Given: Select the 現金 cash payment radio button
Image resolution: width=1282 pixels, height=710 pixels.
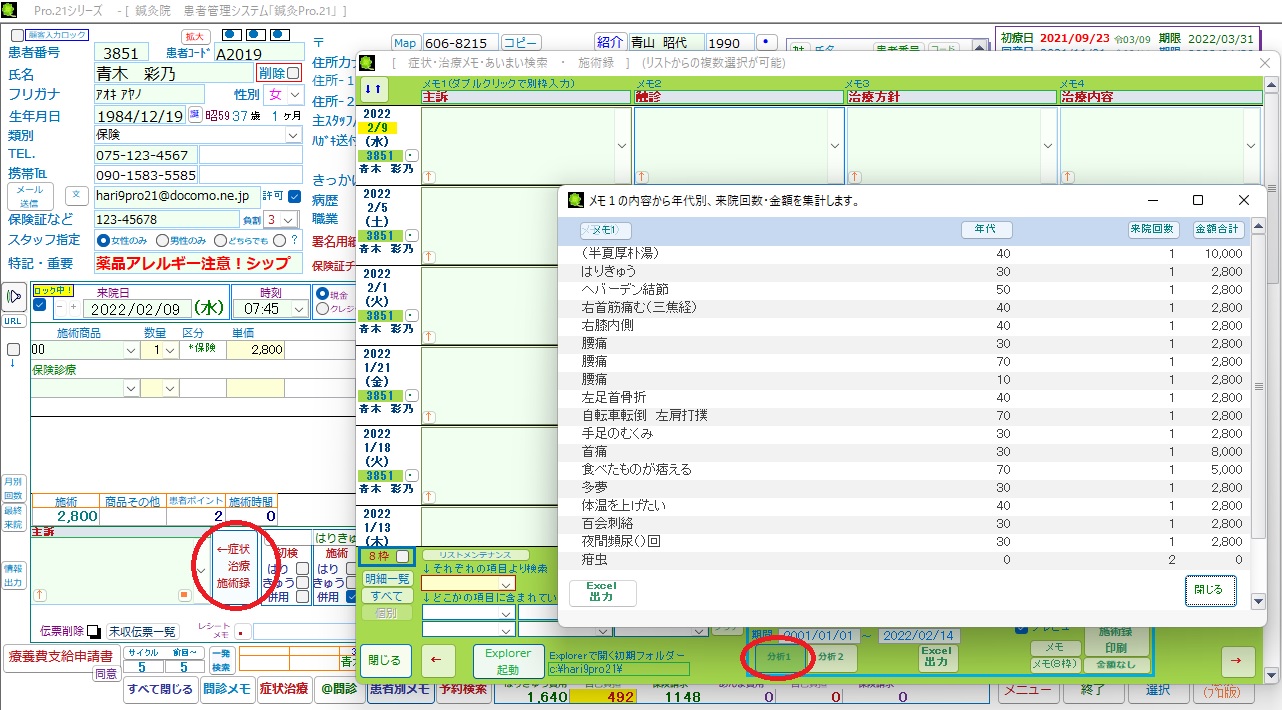Looking at the screenshot, I should (322, 294).
